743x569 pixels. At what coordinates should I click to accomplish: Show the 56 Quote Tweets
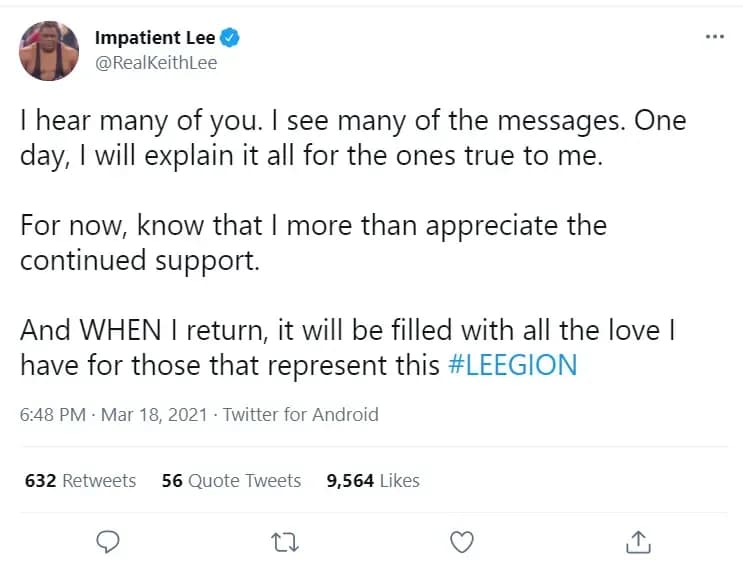pos(231,481)
